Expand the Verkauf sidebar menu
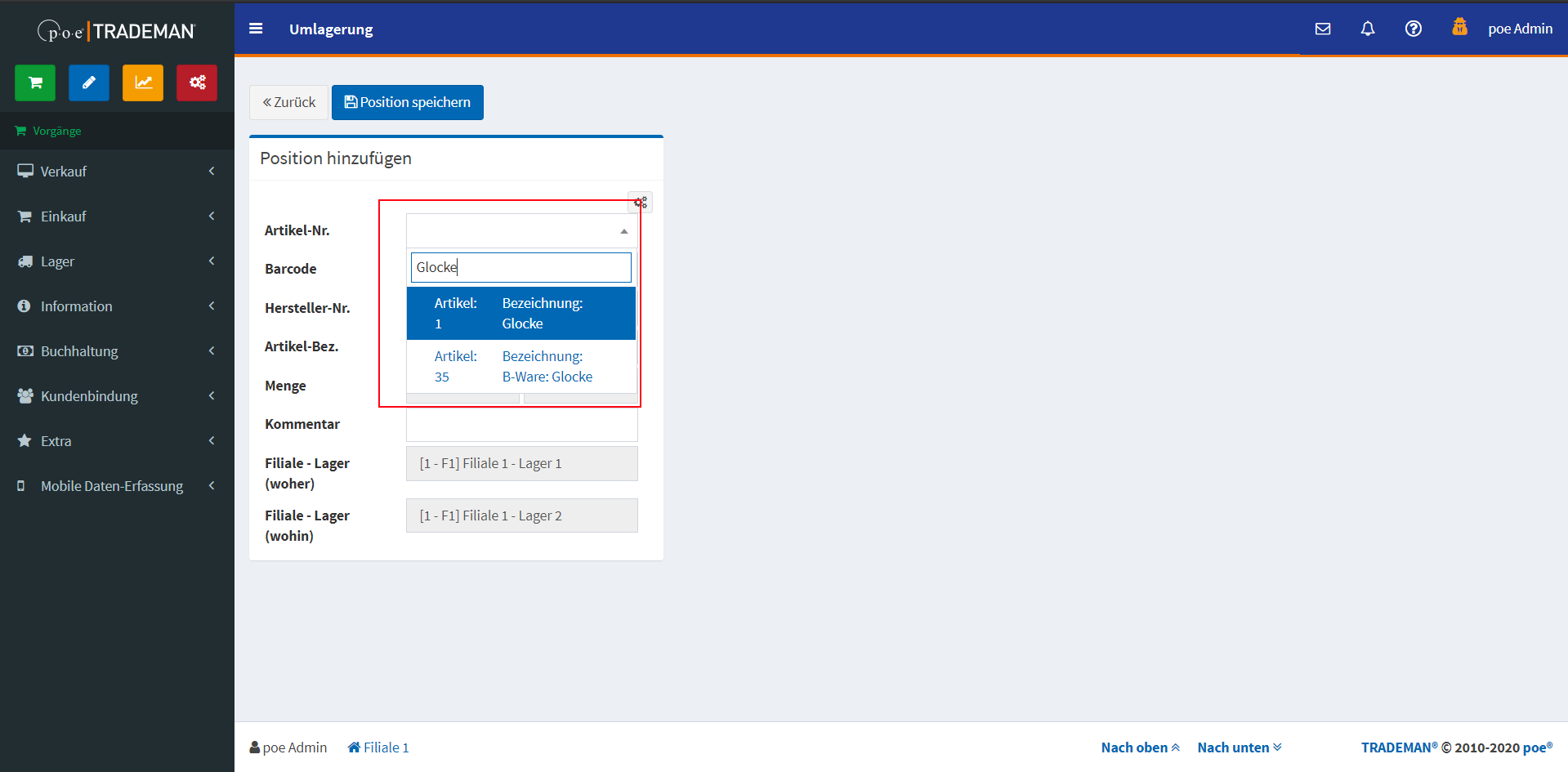This screenshot has height=772, width=1568. pos(117,172)
